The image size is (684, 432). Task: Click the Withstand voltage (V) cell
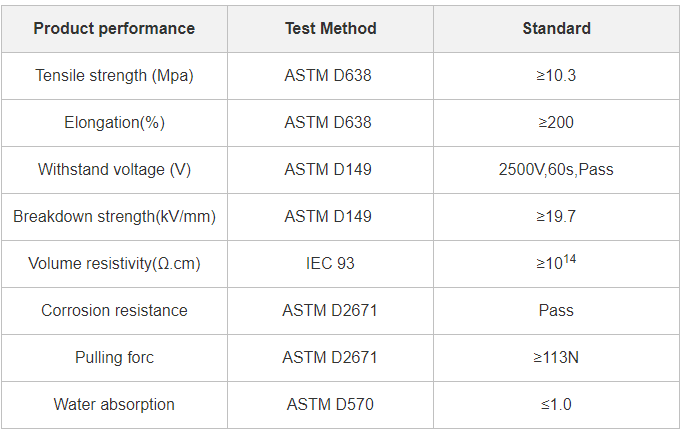[114, 170]
